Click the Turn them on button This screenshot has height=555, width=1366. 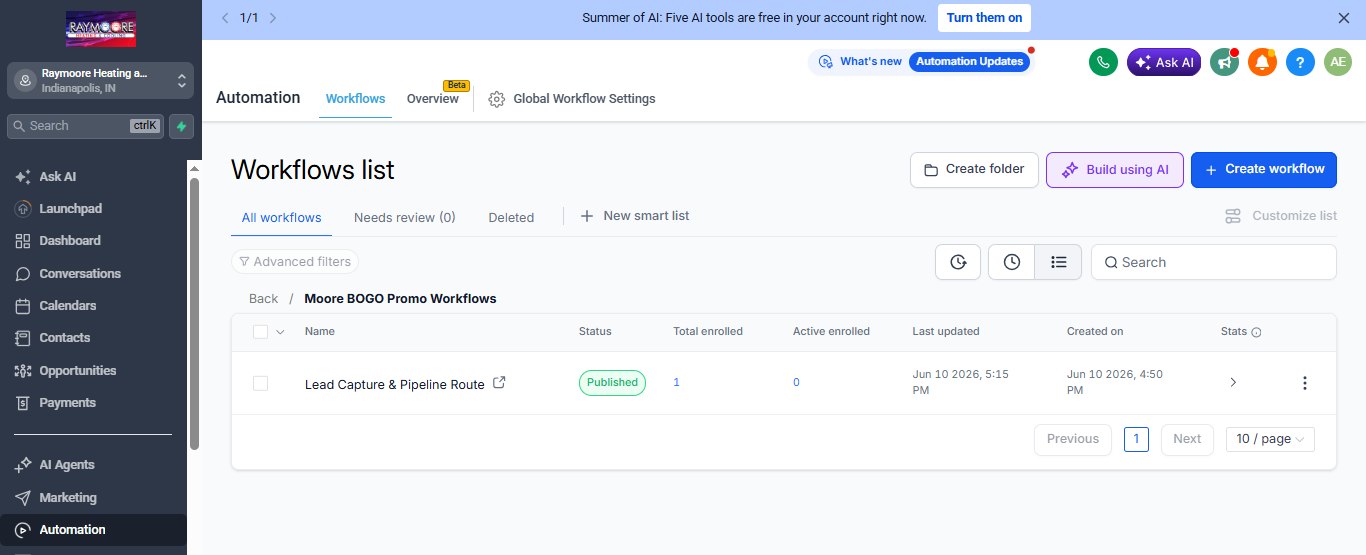[x=984, y=18]
